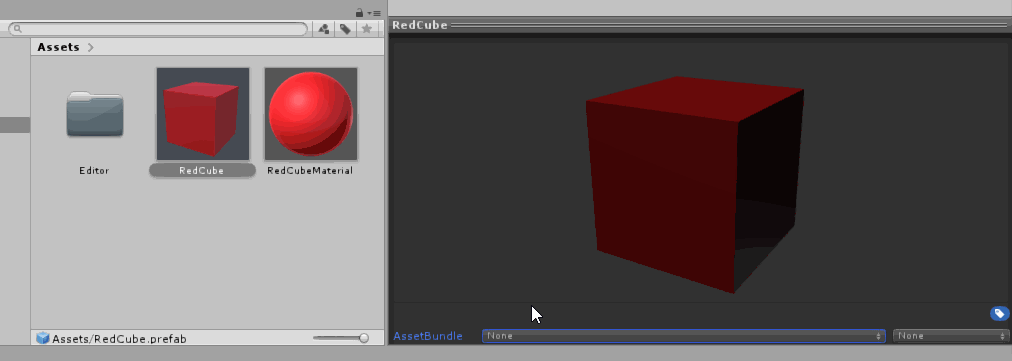Click the RedCube 3D preview area

point(700,172)
